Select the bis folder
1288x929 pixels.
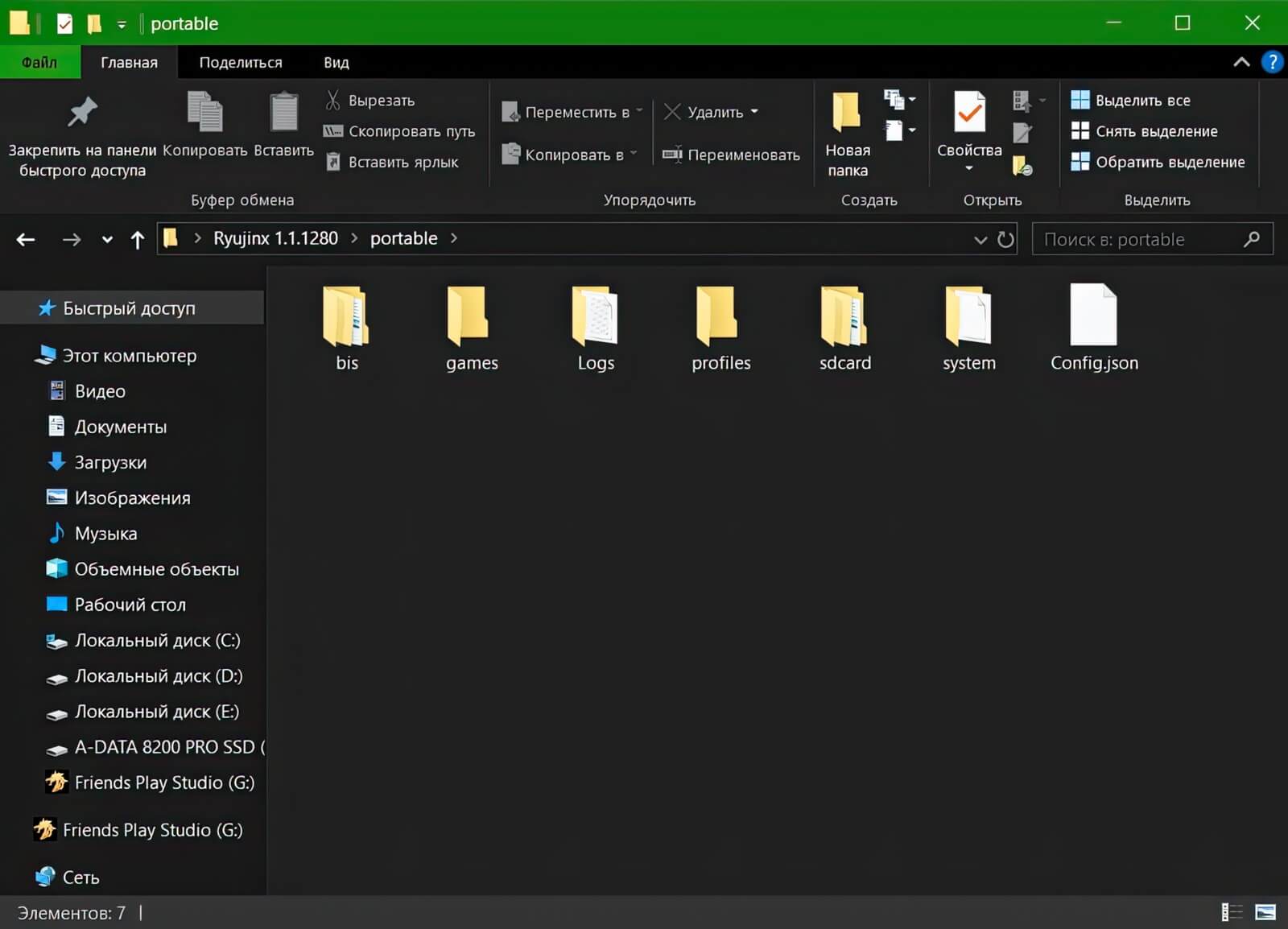(347, 328)
